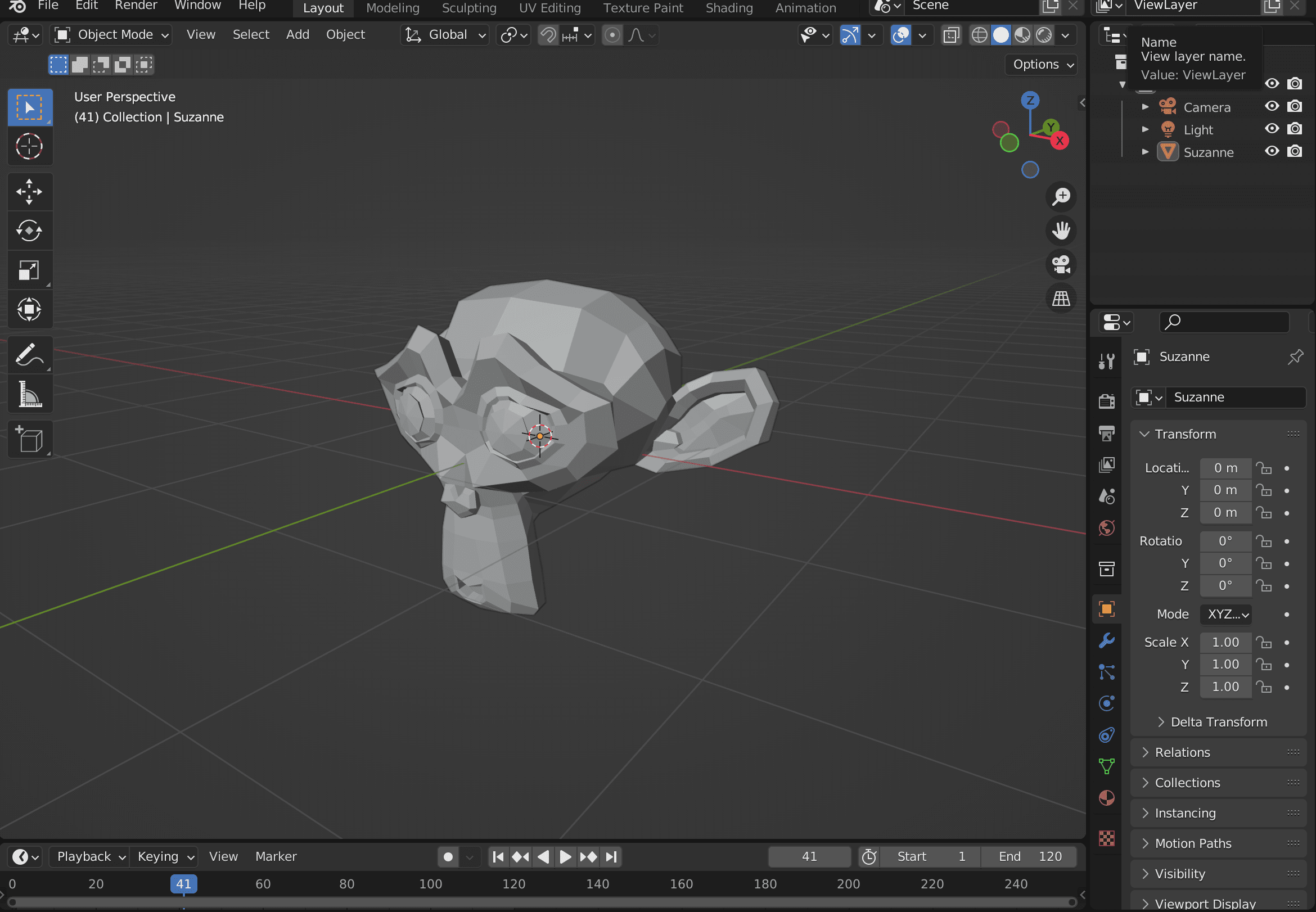
Task: Open the Output properties tab
Action: pyautogui.click(x=1107, y=433)
